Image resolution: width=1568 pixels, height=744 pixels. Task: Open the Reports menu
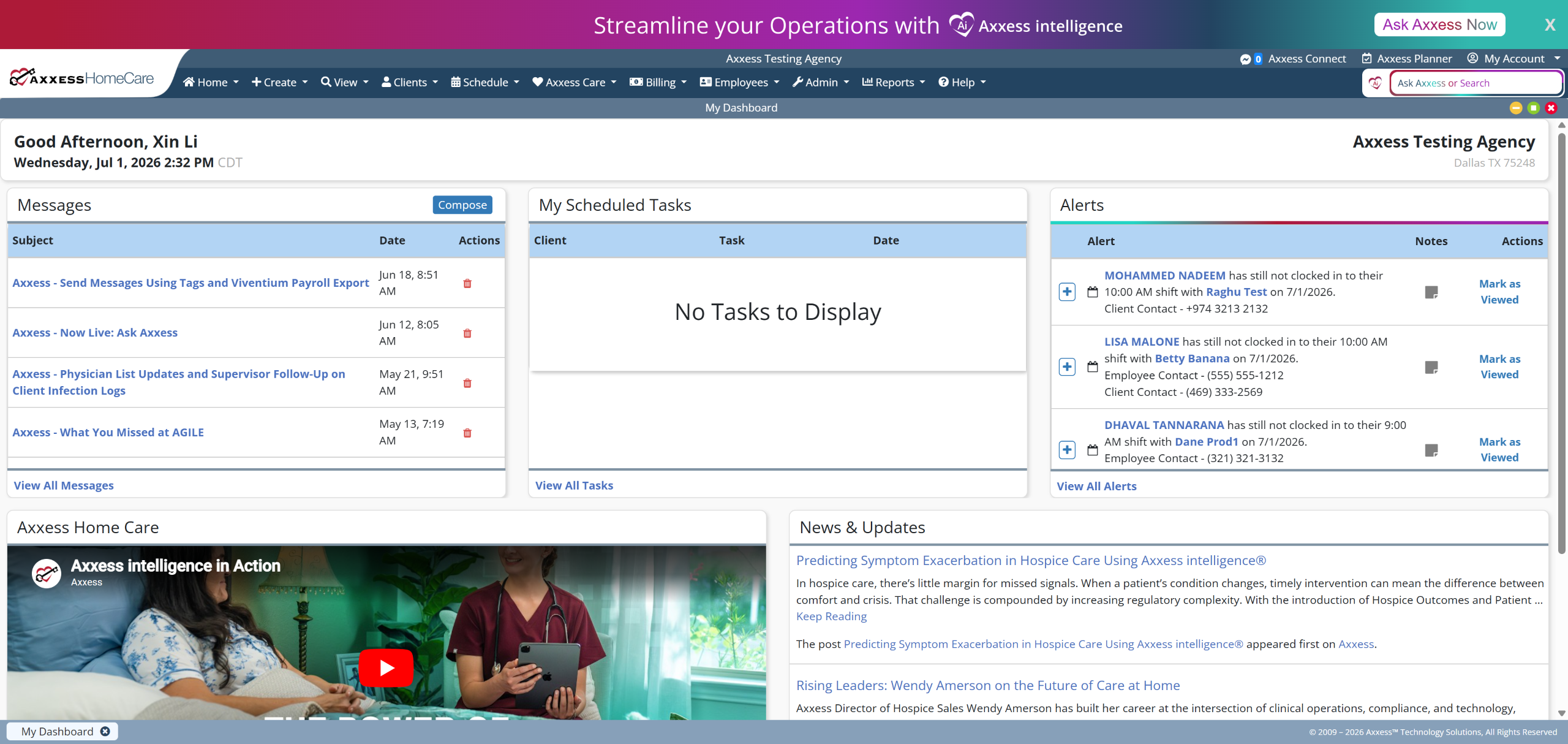(894, 82)
